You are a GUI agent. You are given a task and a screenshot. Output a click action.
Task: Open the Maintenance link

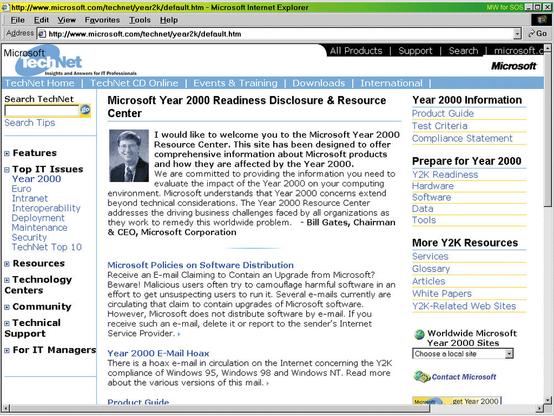[40, 228]
